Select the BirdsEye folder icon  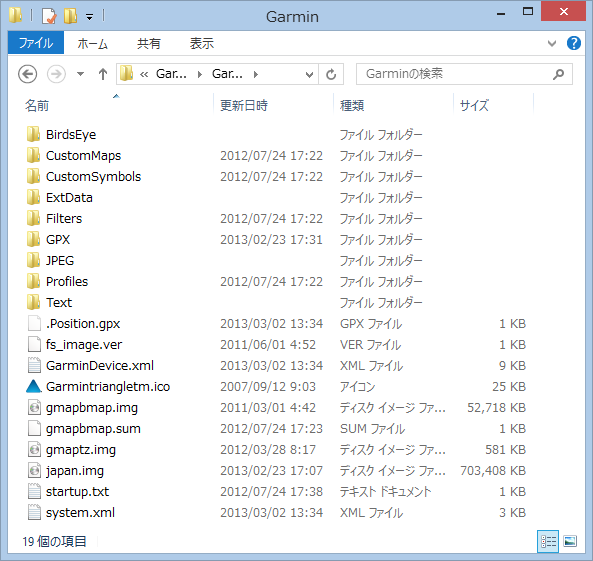tap(34, 134)
